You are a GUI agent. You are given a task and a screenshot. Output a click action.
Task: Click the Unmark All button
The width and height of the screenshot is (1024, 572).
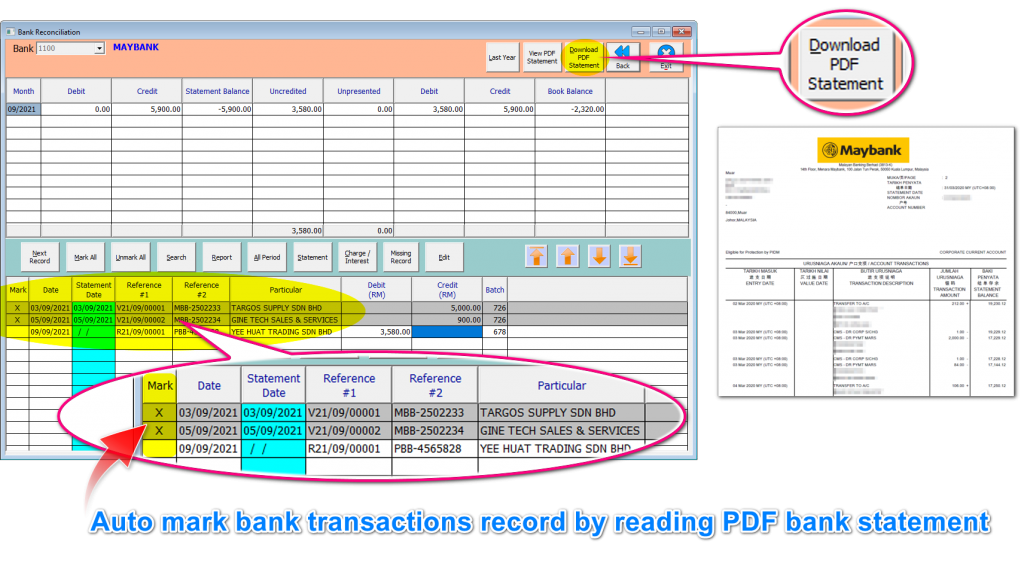click(131, 257)
